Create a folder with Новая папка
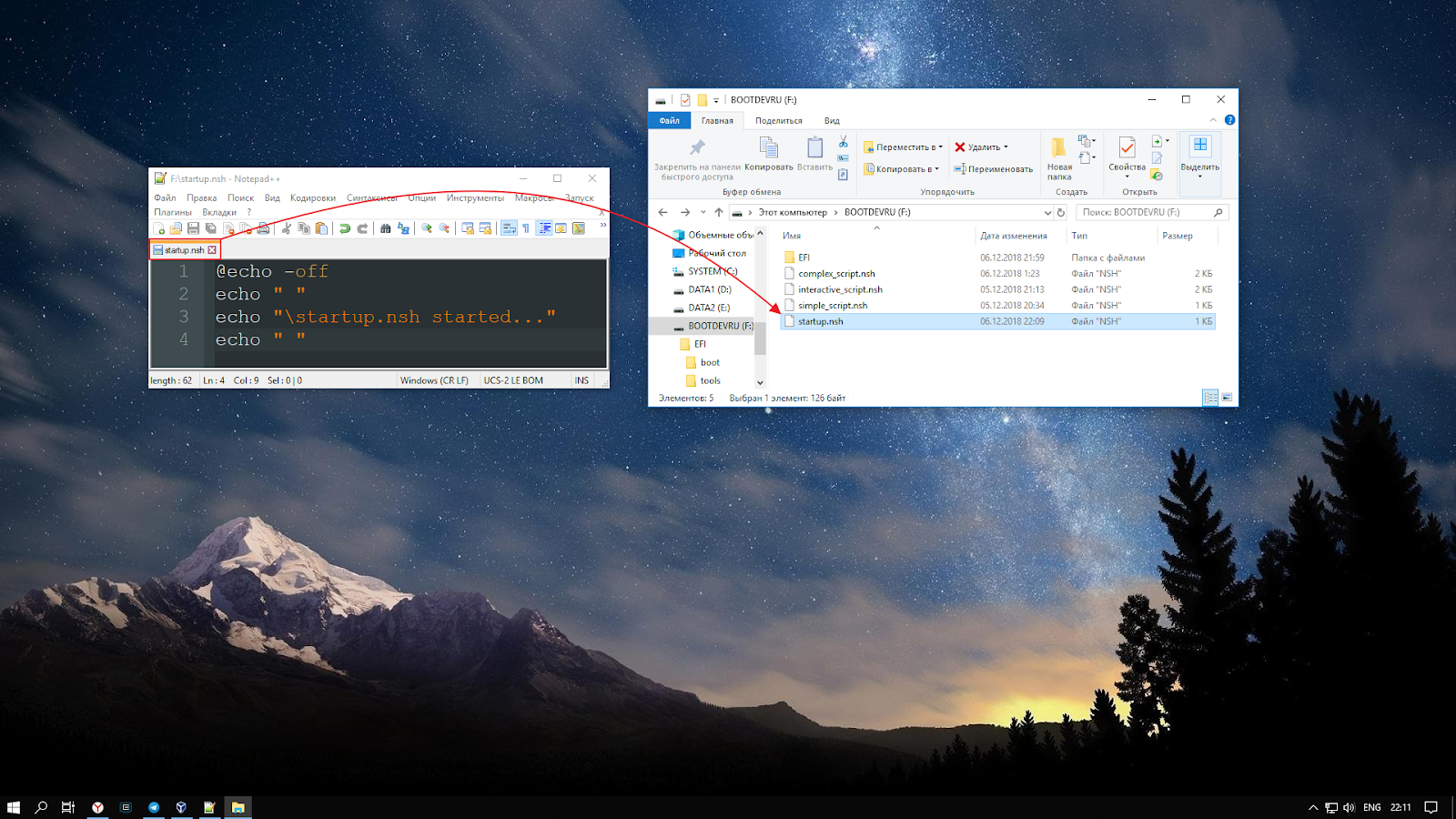This screenshot has height=819, width=1456. pos(1059,158)
